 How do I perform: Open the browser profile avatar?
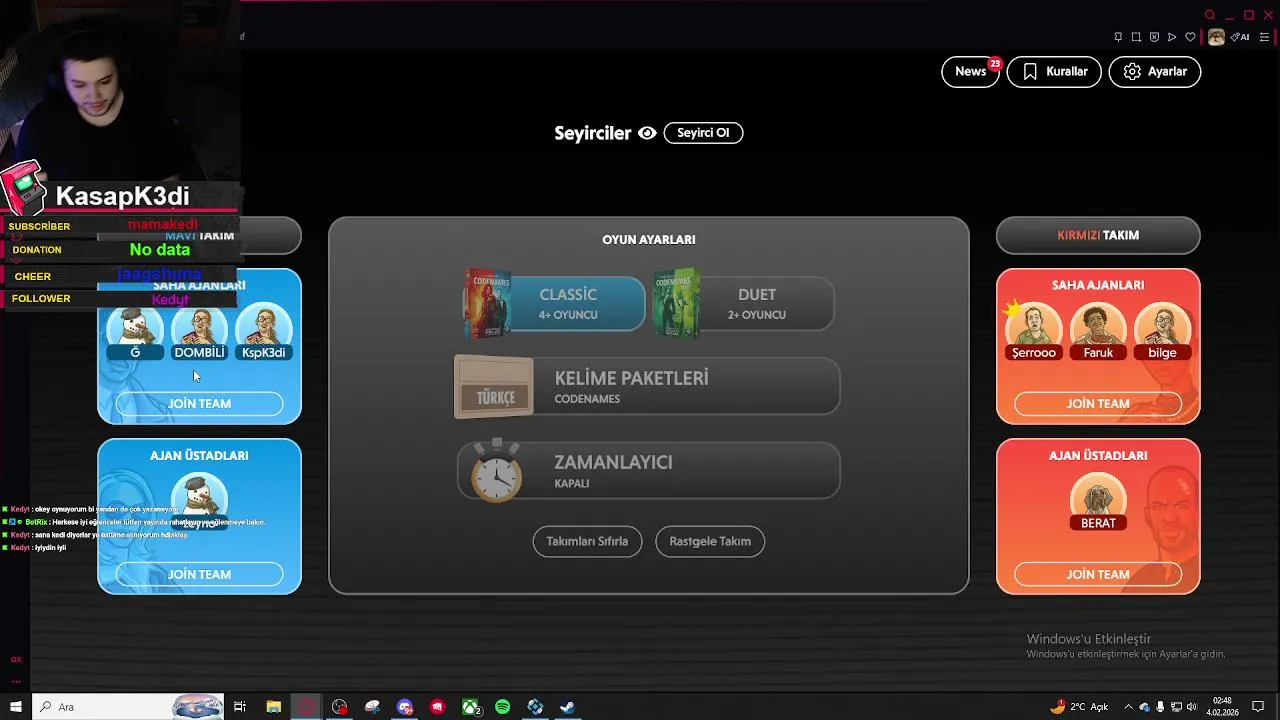[x=1216, y=37]
